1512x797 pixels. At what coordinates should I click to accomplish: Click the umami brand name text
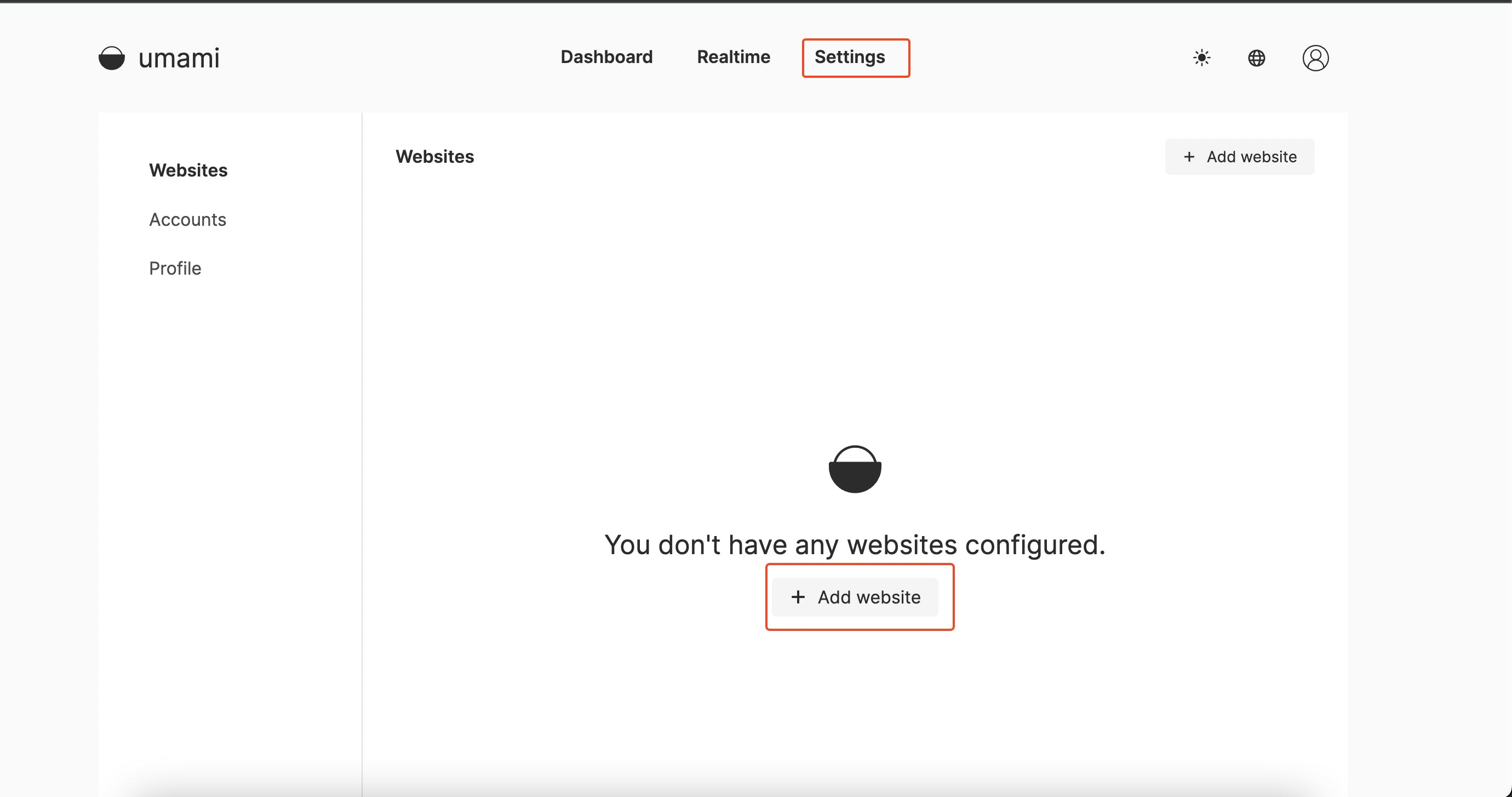(x=179, y=58)
